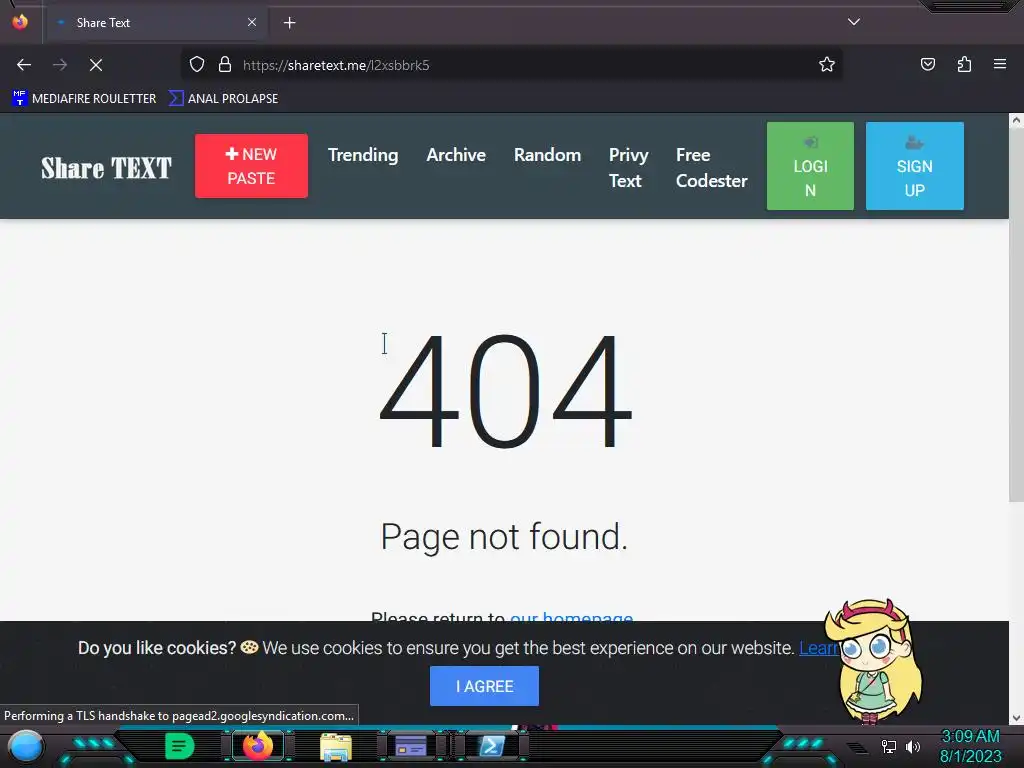The height and width of the screenshot is (768, 1024).
Task: Open the green notes app on taskbar
Action: point(179,746)
